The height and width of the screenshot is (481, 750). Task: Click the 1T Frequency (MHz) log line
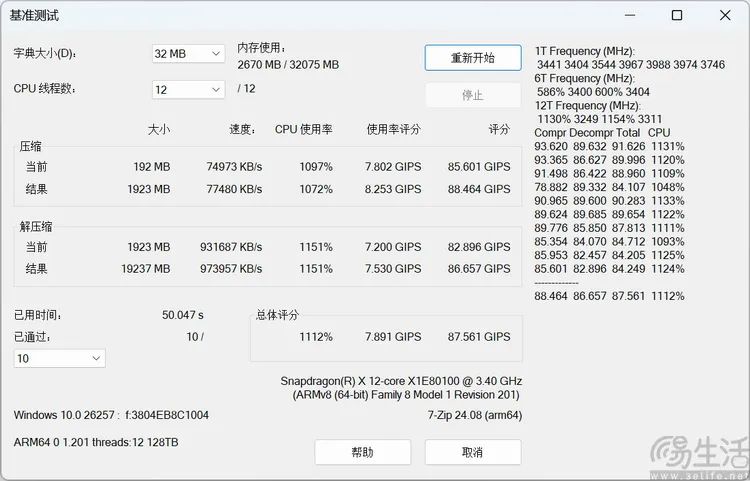[x=584, y=51]
